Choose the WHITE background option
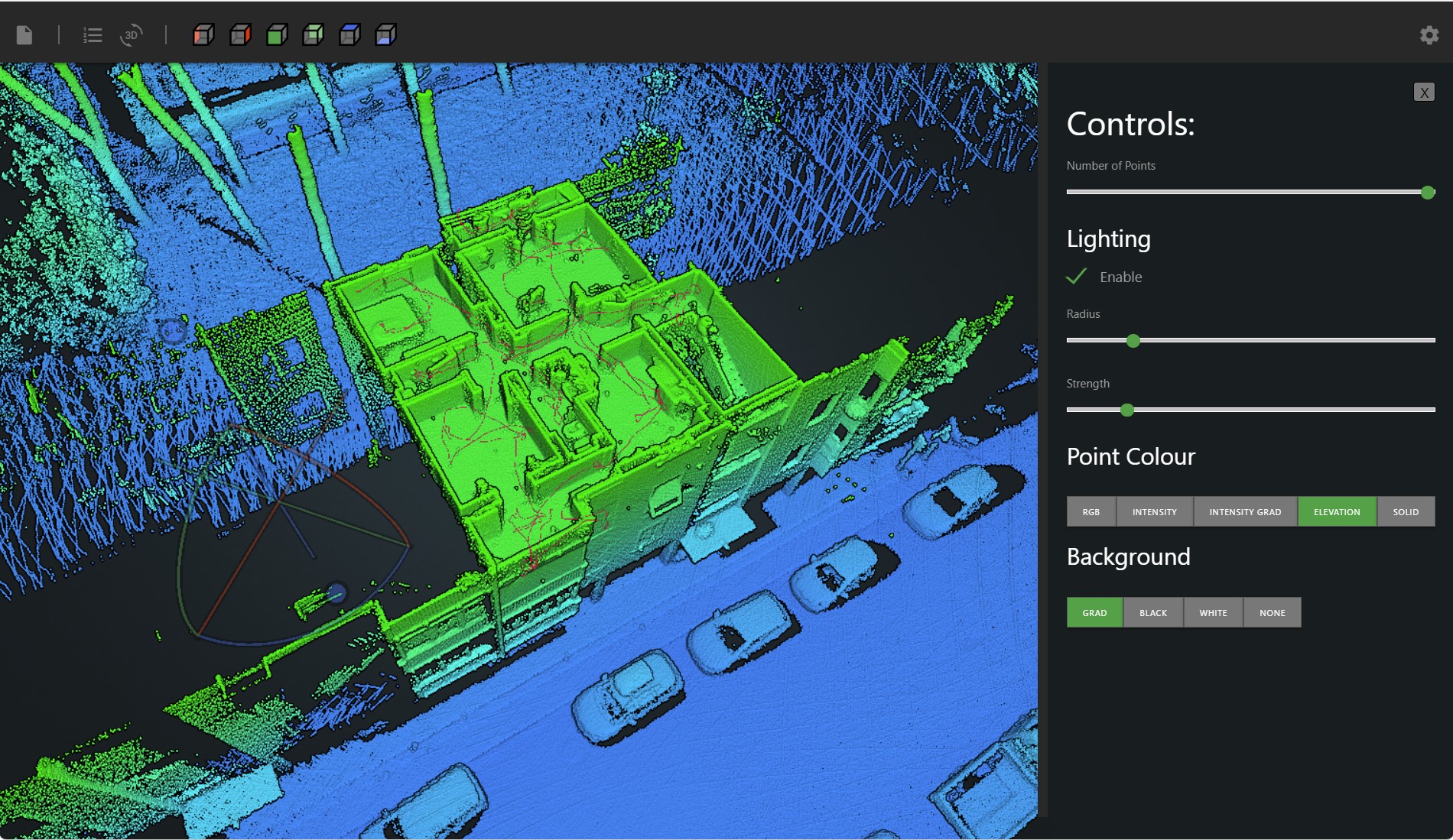Screen dimensions: 1453x840 1213,613
